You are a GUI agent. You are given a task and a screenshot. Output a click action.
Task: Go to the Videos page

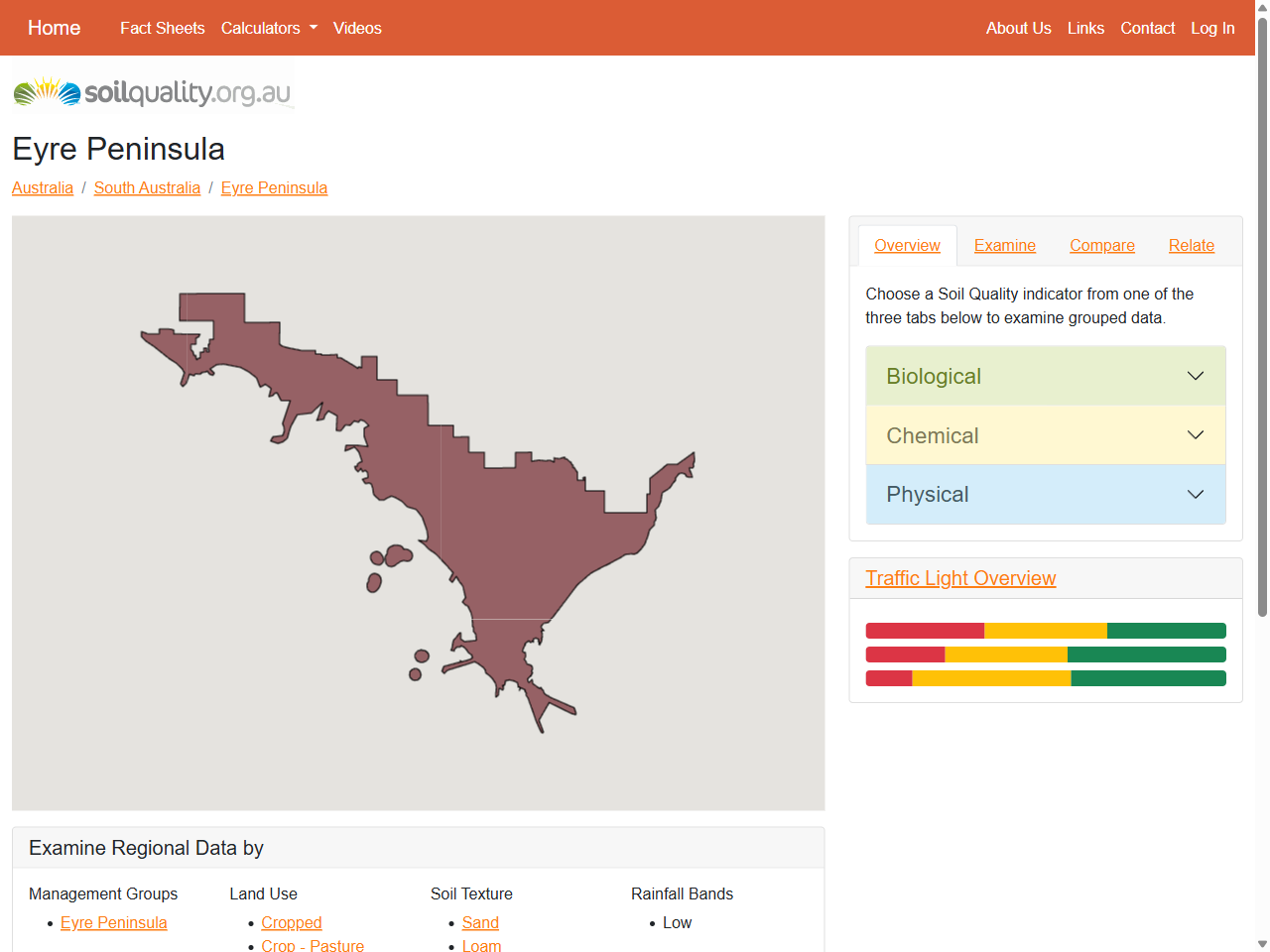(x=357, y=28)
